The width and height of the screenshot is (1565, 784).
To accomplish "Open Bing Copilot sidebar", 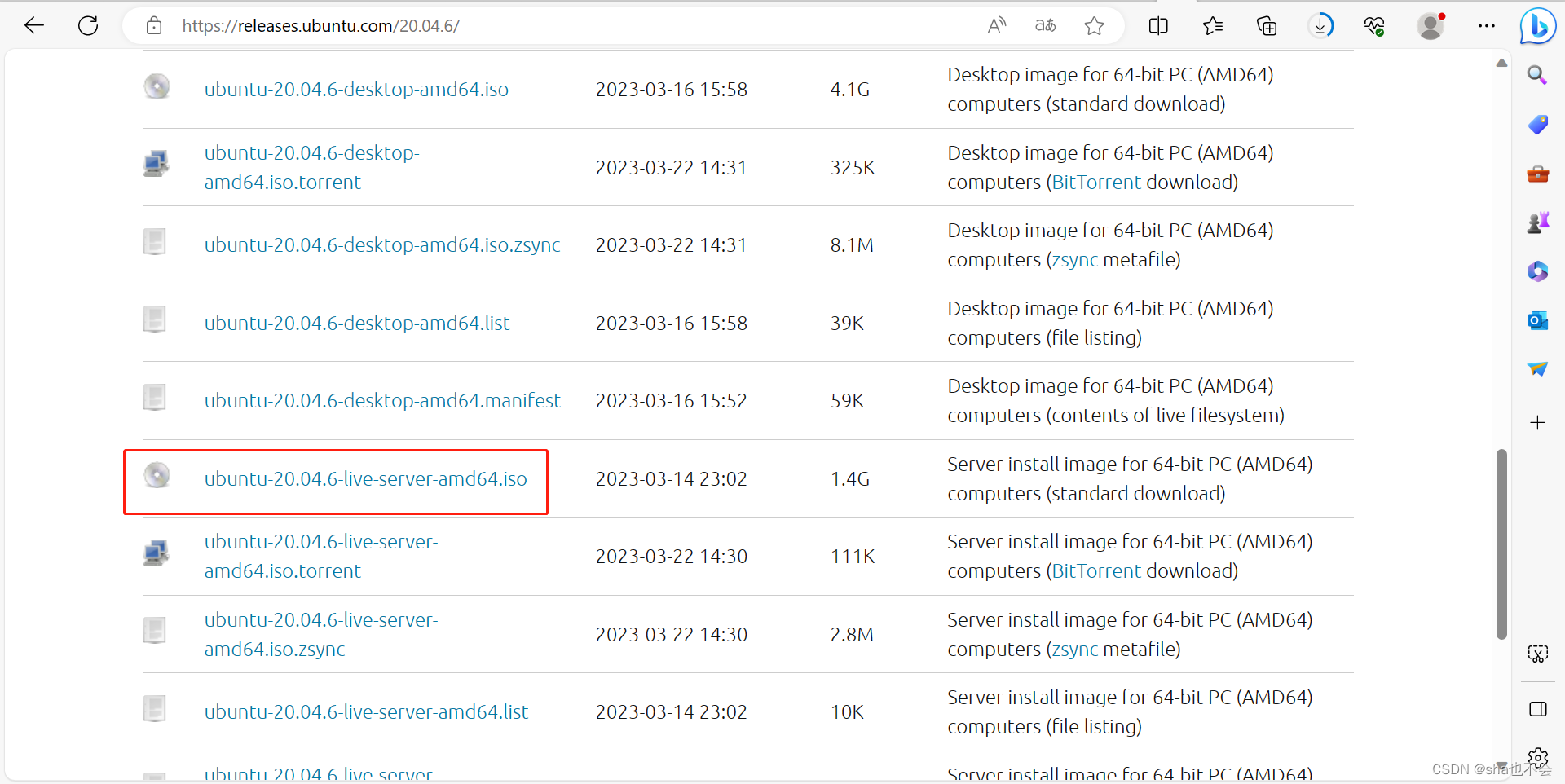I will (1538, 26).
